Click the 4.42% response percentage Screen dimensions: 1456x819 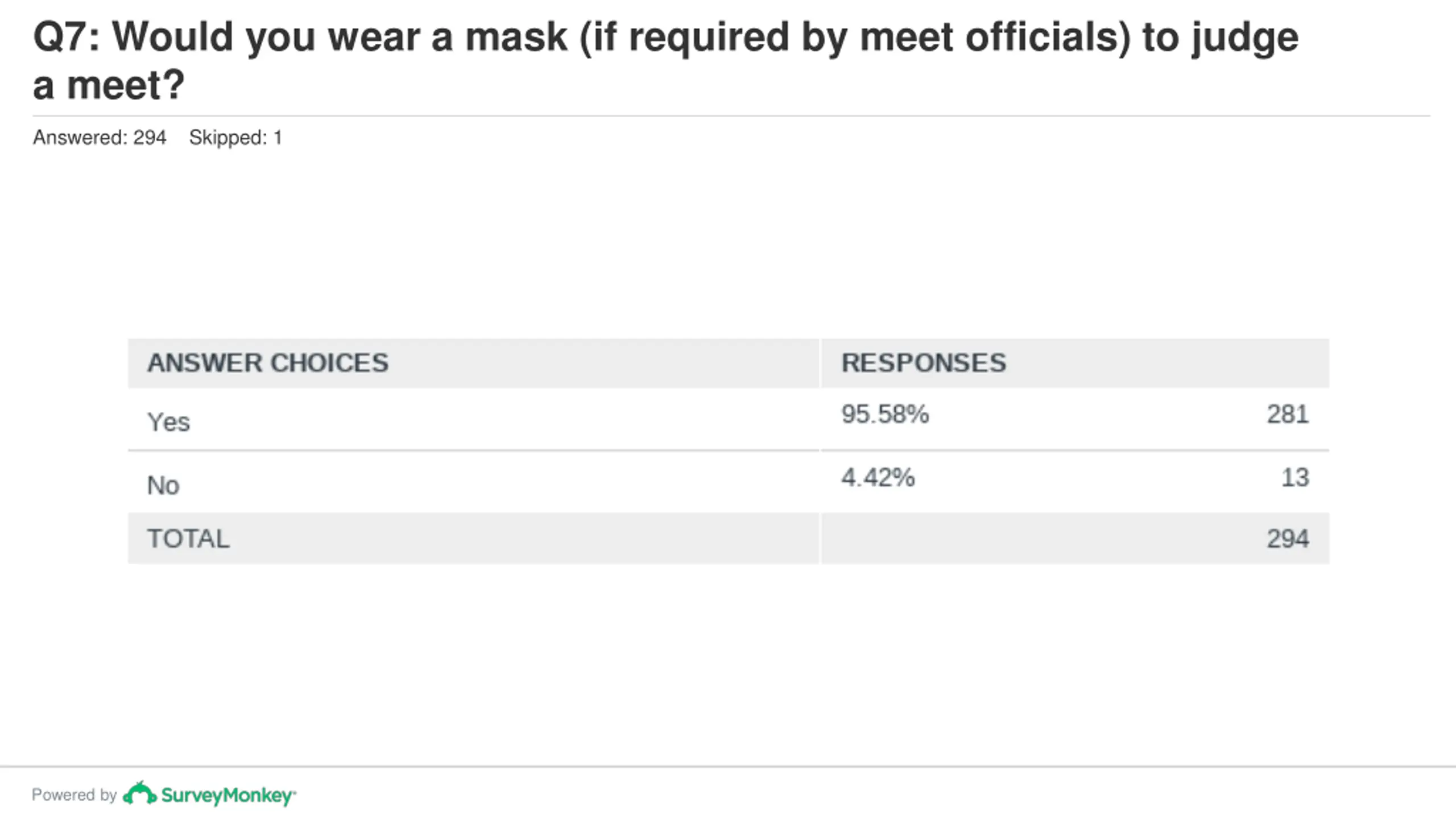(878, 477)
